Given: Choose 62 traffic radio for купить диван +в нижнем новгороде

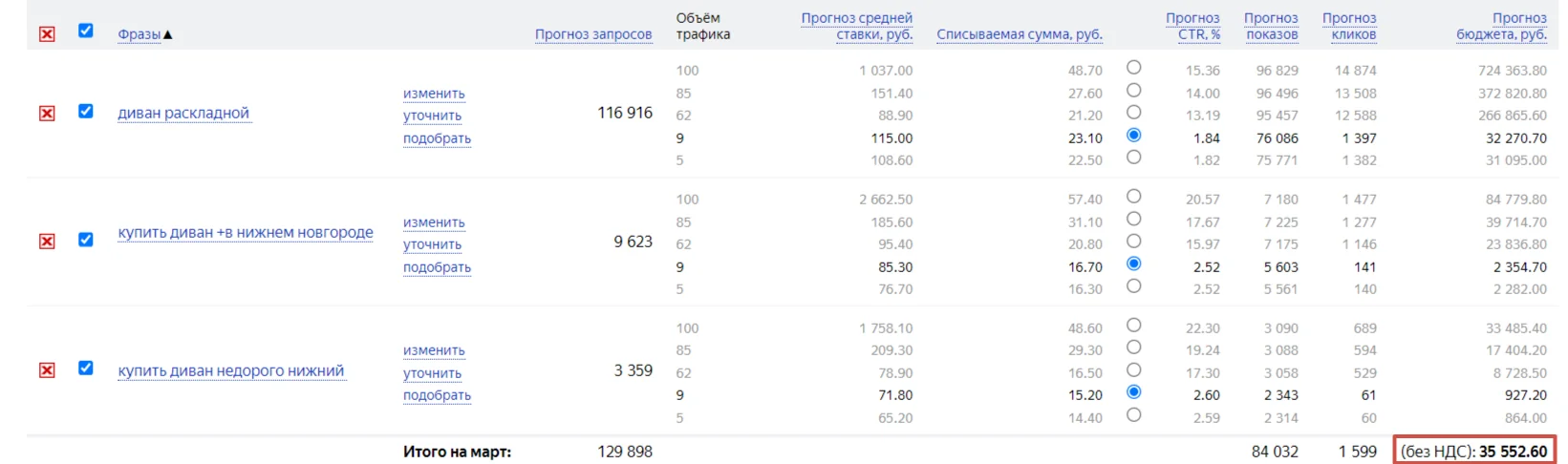Looking at the screenshot, I should tap(1133, 242).
